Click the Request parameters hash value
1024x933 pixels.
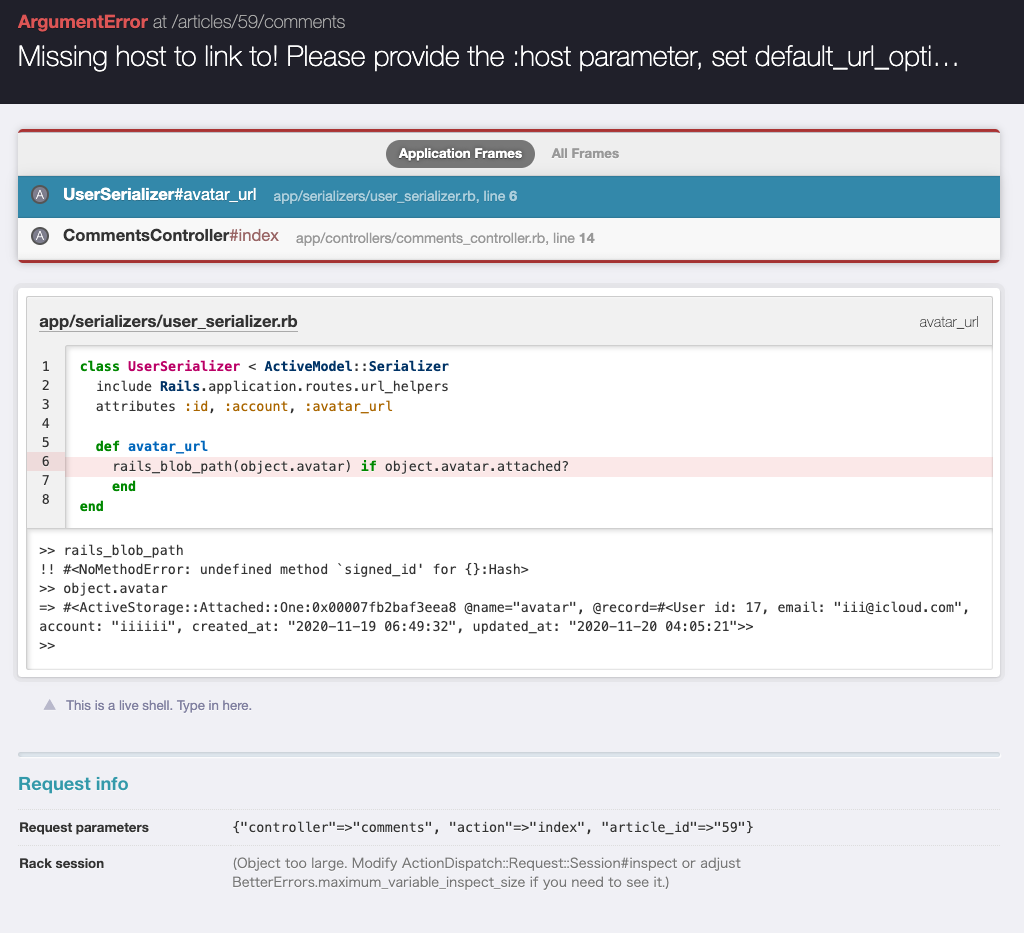pyautogui.click(x=492, y=828)
